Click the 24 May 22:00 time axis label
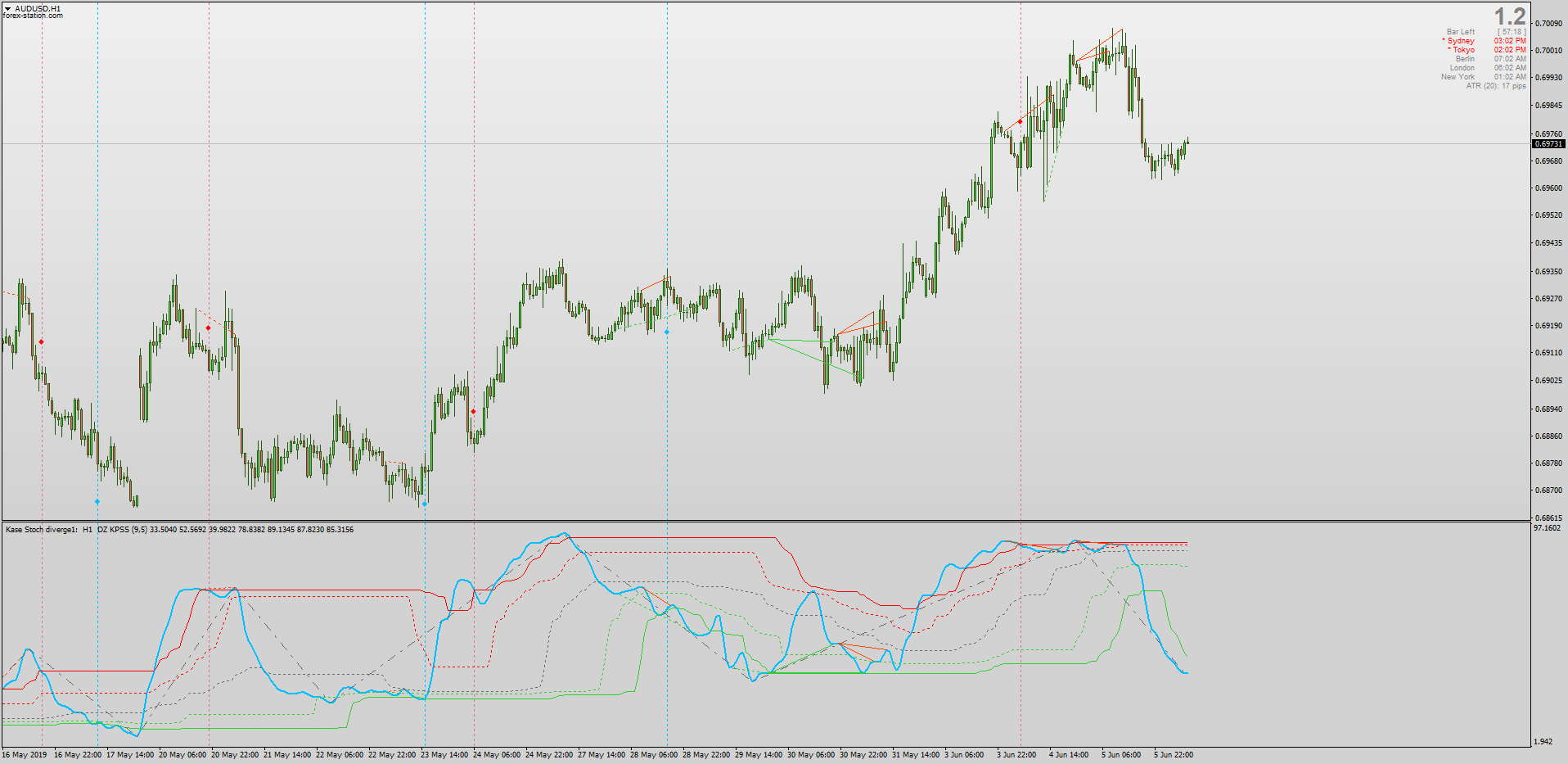This screenshot has width=1568, height=764. click(549, 755)
